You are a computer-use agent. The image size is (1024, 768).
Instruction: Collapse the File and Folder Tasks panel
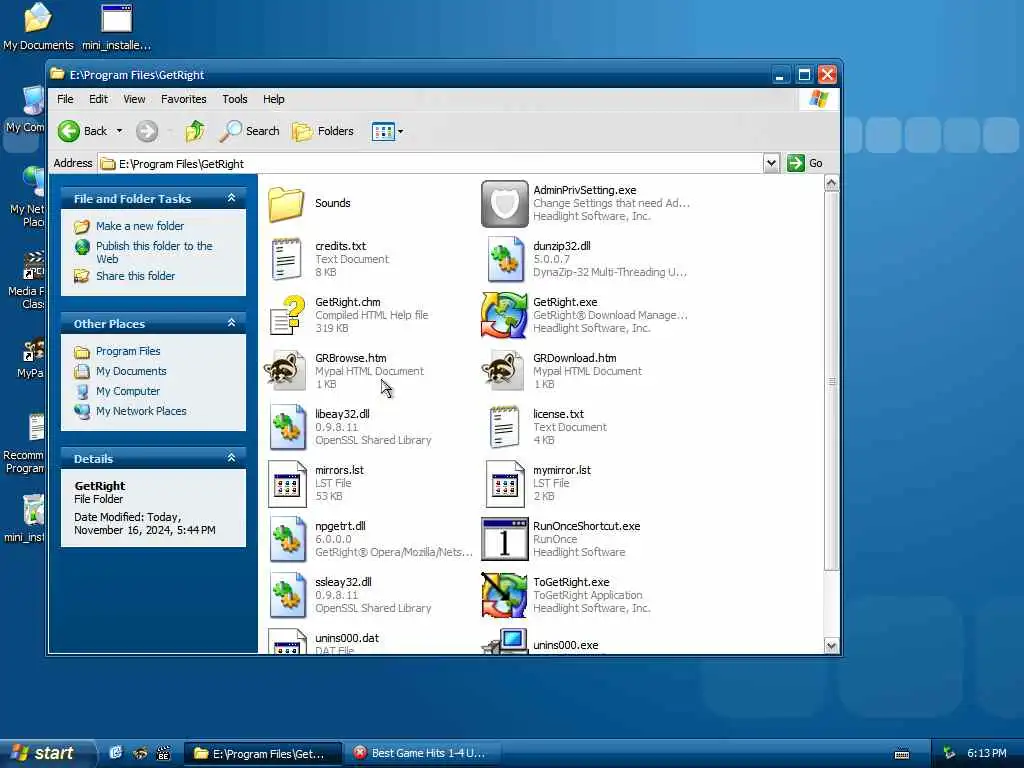pos(231,198)
